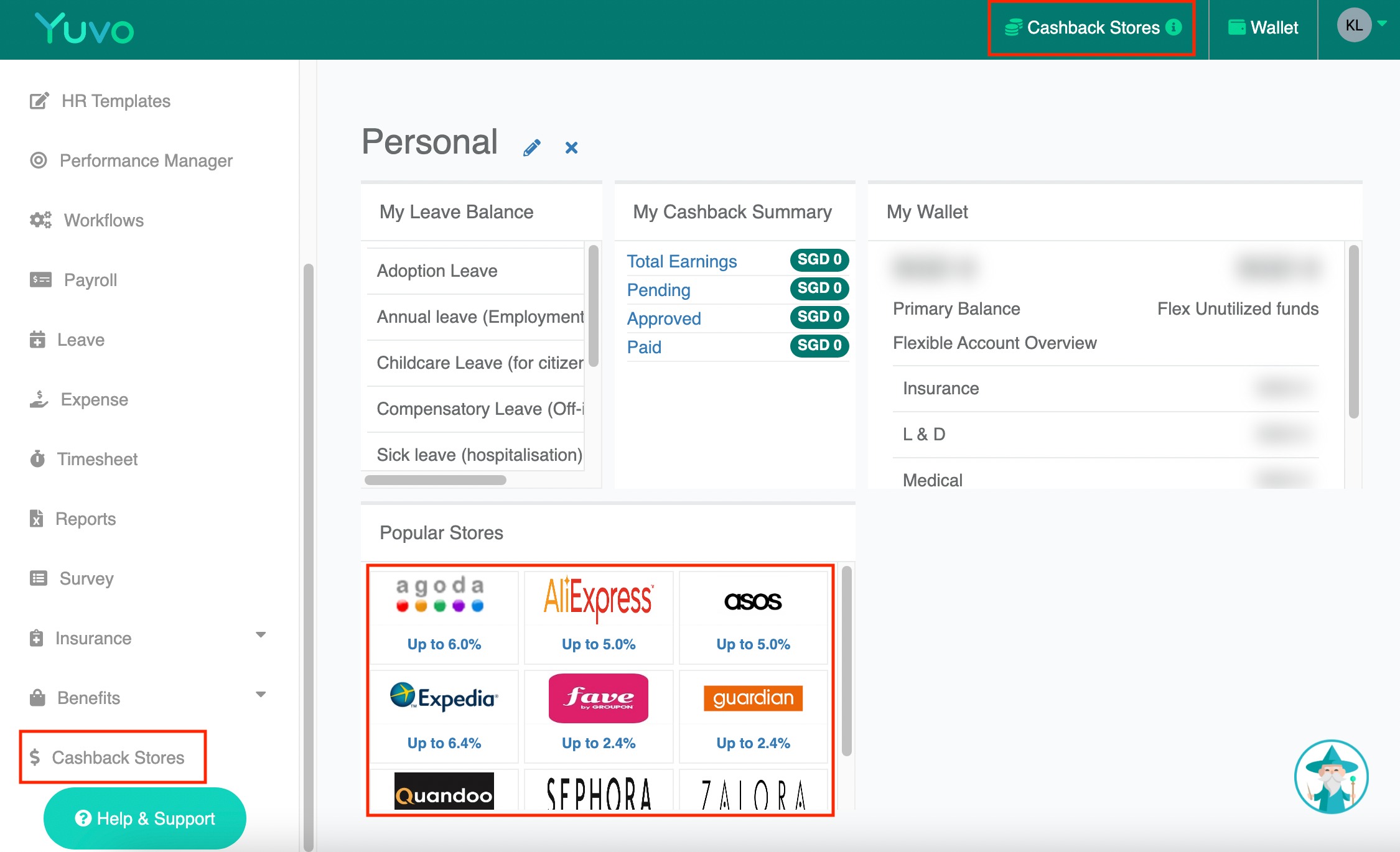The width and height of the screenshot is (1400, 852).
Task: Click the Insurance row in My Wallet
Action: pos(1106,389)
